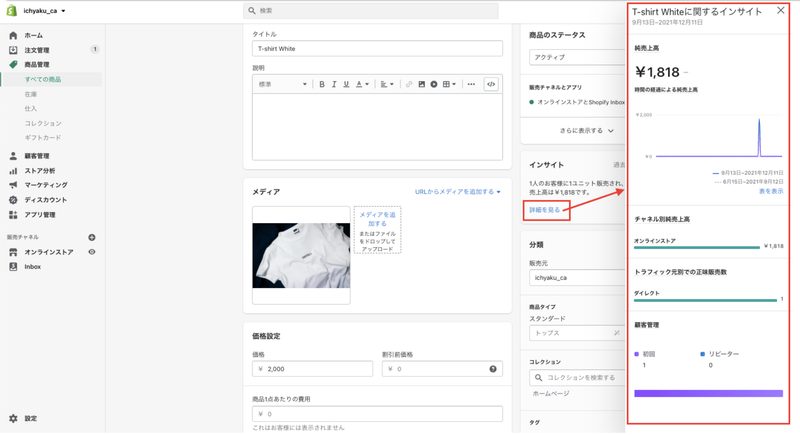Click the discount badge icon
Screen dimensions: 800x435
[13, 200]
